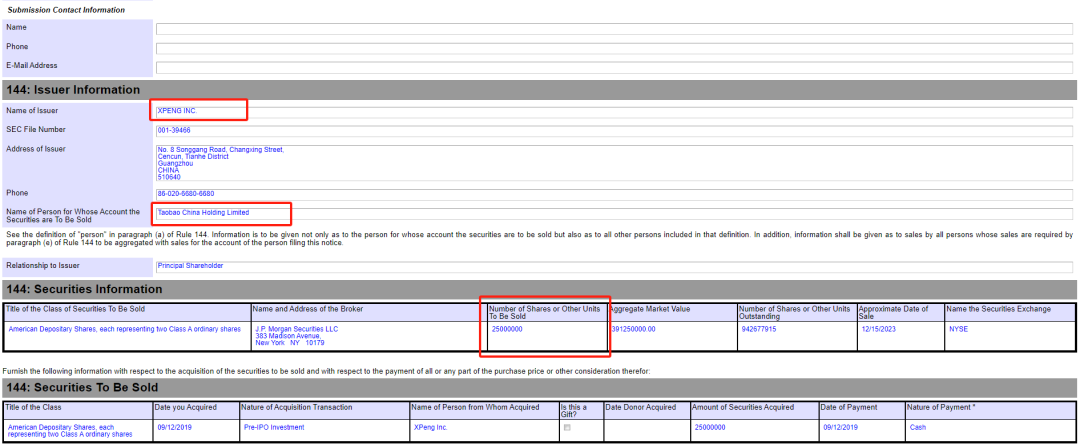The width and height of the screenshot is (1080, 448).
Task: Click the aggregate market value 391250000.00
Action: (x=633, y=329)
